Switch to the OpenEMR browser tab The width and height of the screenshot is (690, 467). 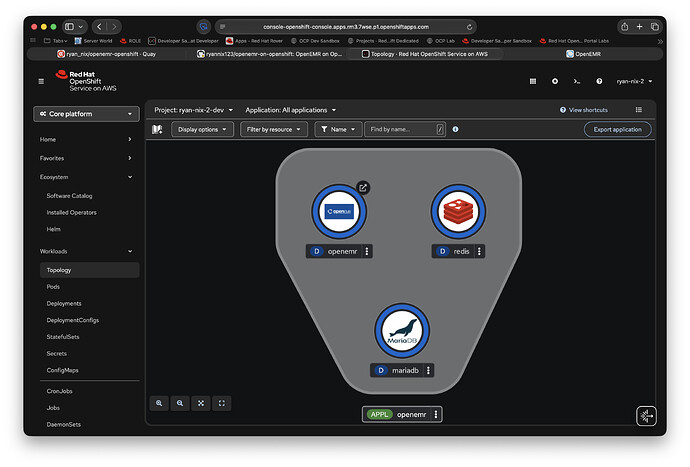click(583, 54)
